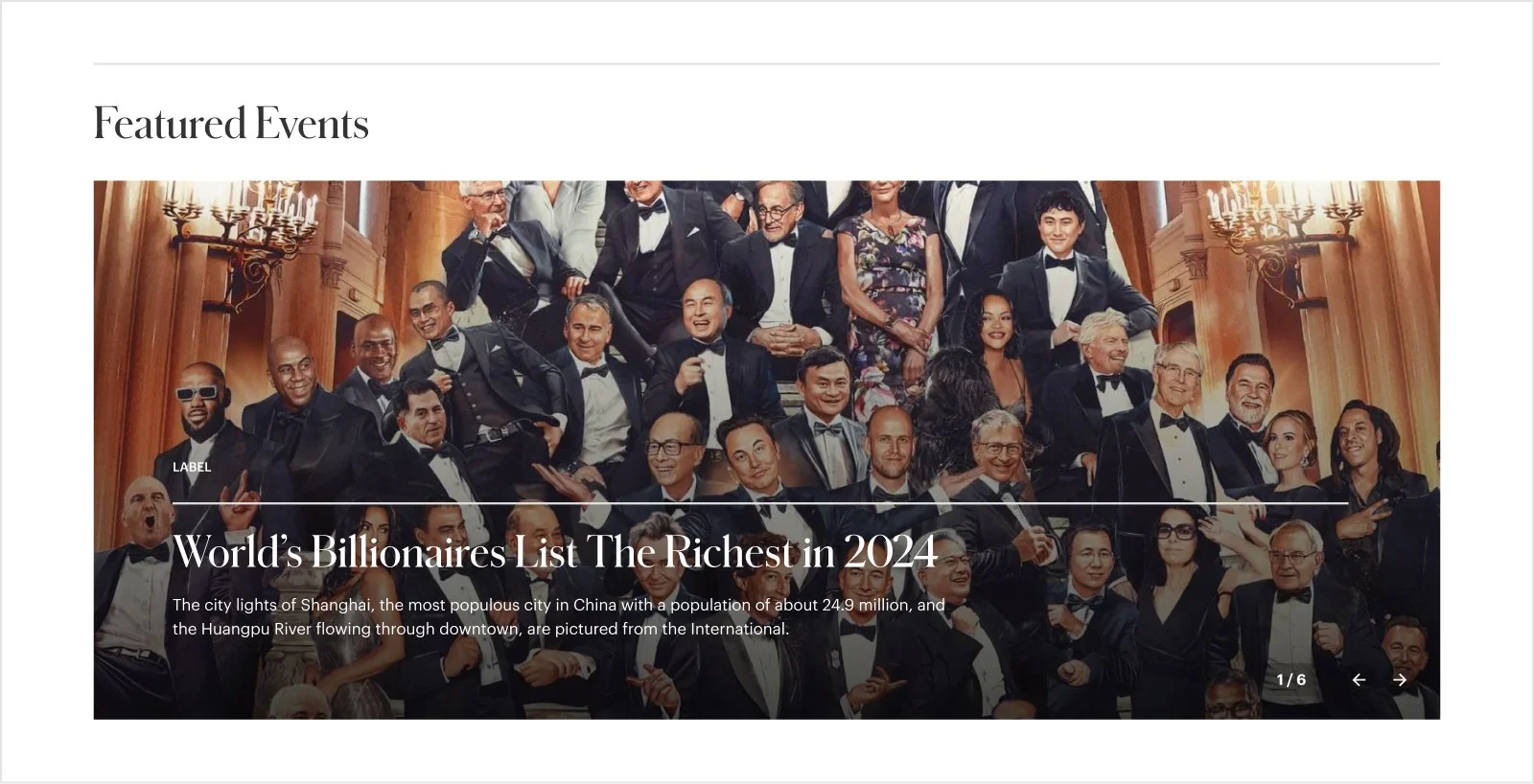Open the World's Billionaires List headline

(x=555, y=551)
